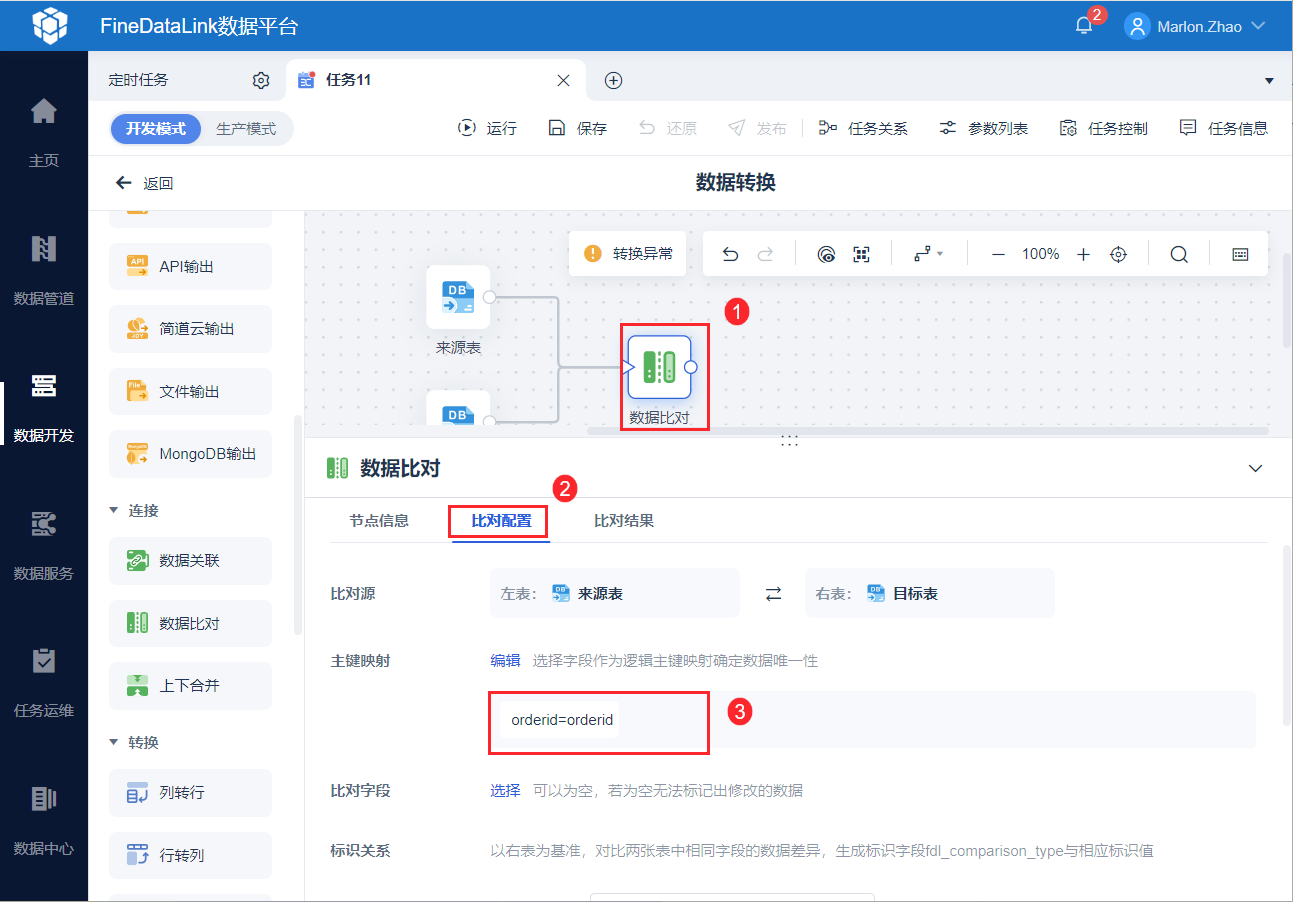Click the FineDataLink logo icon
1293x902 pixels.
[x=50, y=26]
